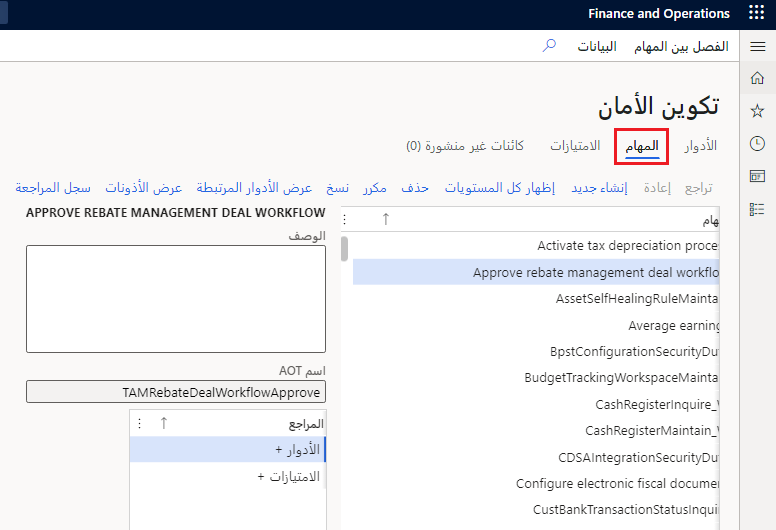Go to the Home icon
Image resolution: width=776 pixels, height=530 pixels.
757,78
